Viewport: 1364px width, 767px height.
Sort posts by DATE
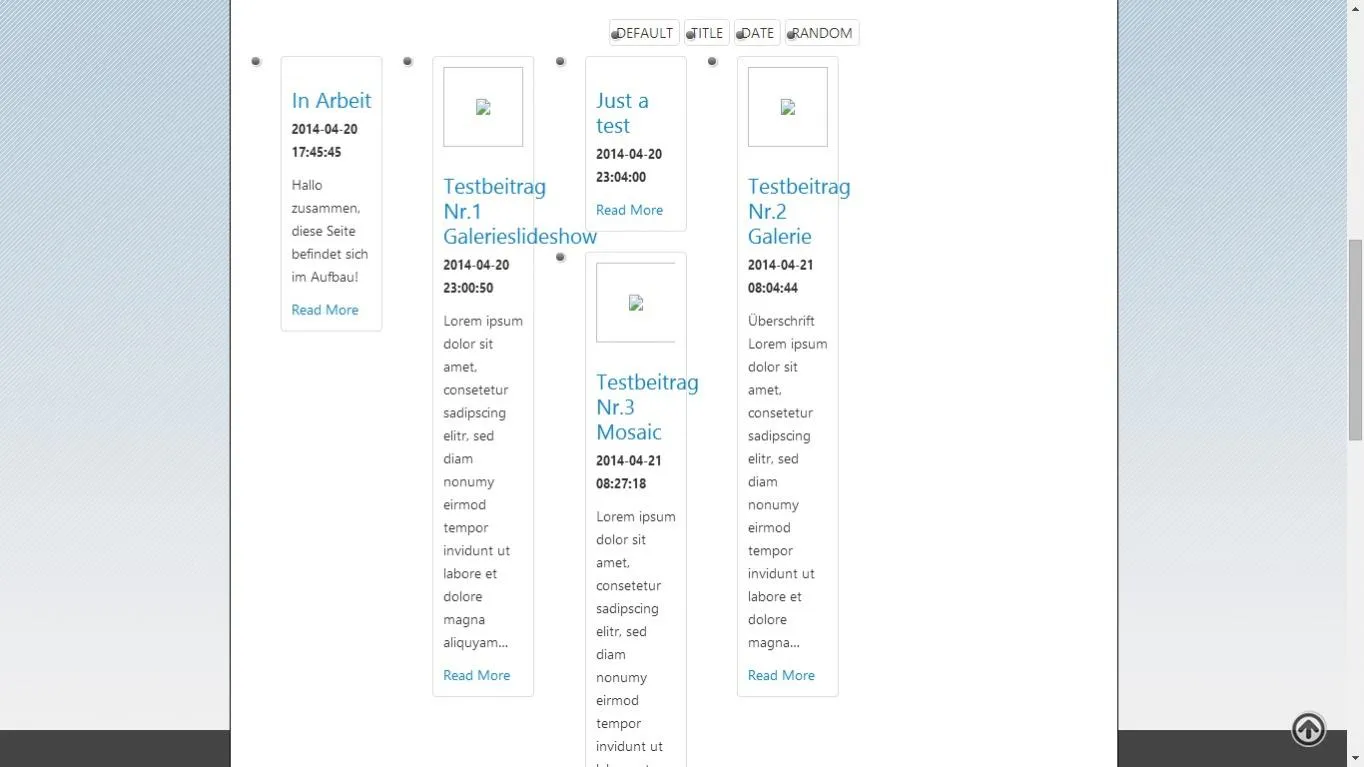(x=757, y=33)
